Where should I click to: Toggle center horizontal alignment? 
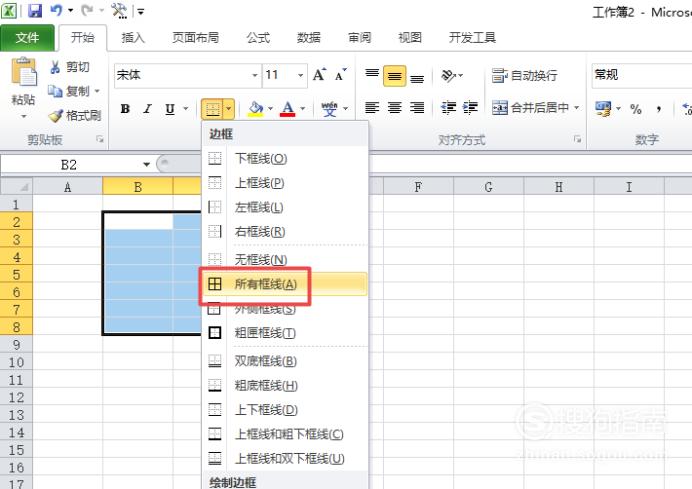pyautogui.click(x=395, y=107)
